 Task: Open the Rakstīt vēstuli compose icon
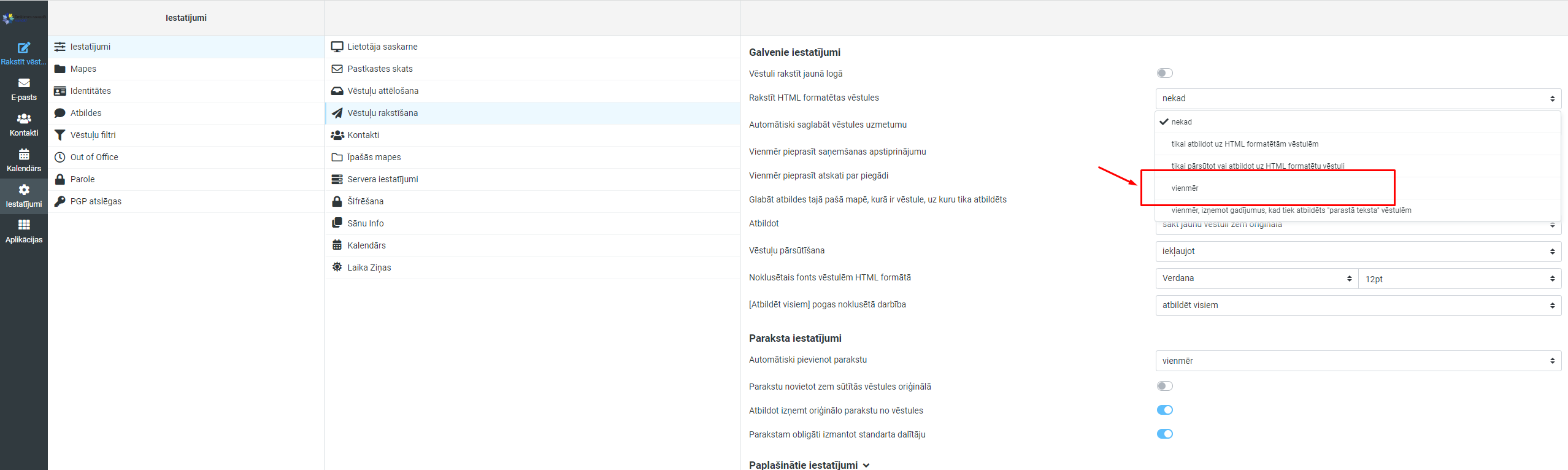coord(24,48)
